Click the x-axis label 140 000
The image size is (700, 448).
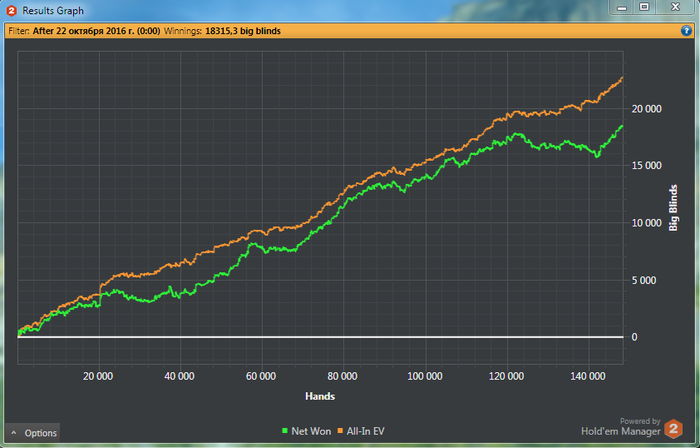point(588,376)
